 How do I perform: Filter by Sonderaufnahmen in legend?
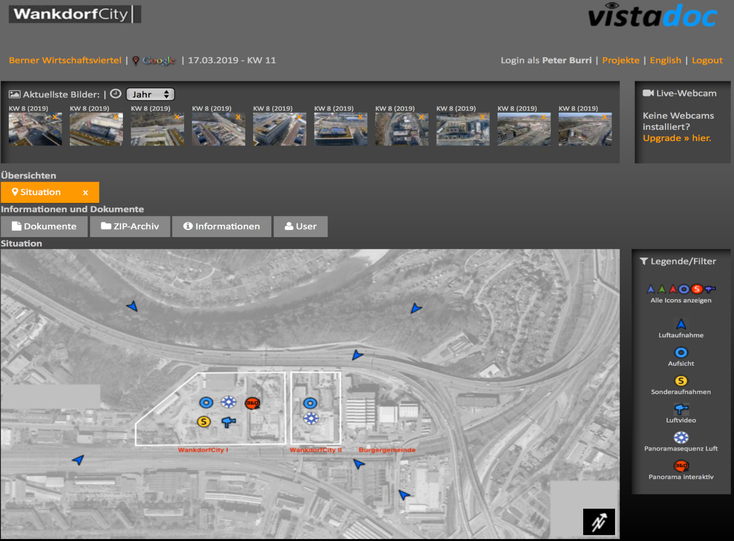click(681, 385)
